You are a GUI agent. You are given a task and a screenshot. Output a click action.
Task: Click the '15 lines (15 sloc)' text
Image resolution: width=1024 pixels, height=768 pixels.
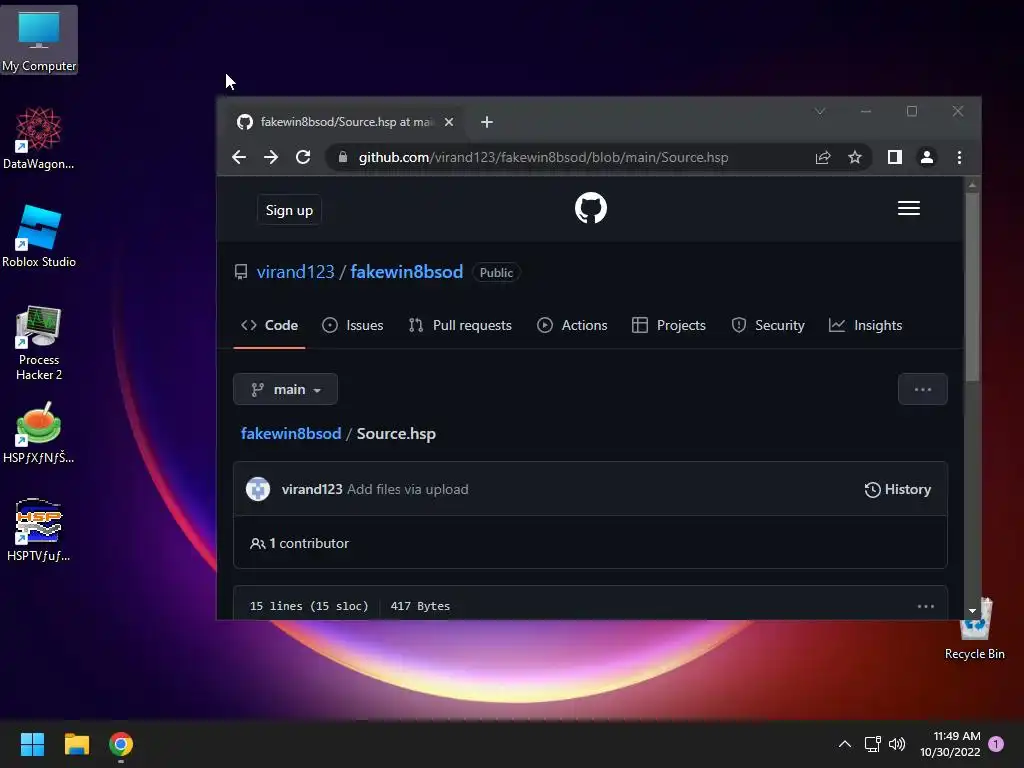pyautogui.click(x=309, y=606)
